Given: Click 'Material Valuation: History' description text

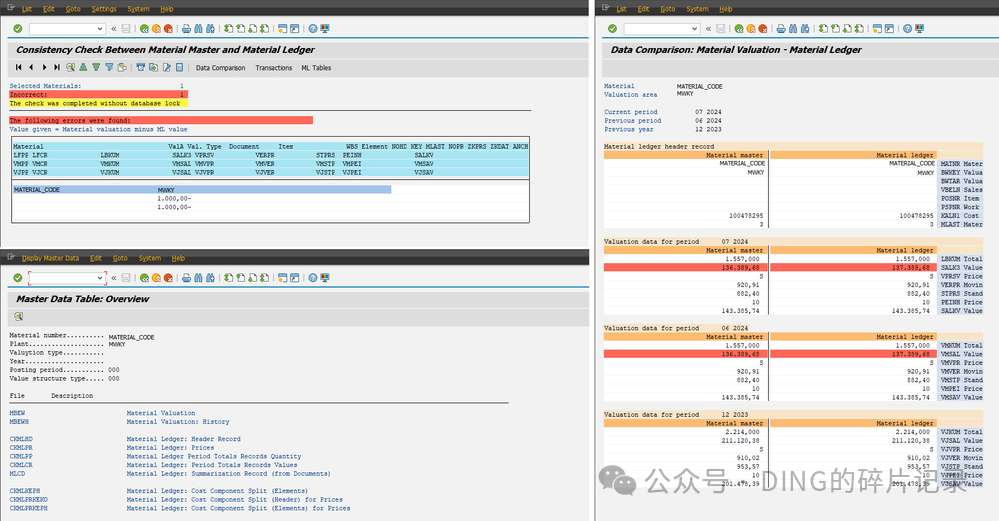Looking at the screenshot, I should (x=178, y=422).
